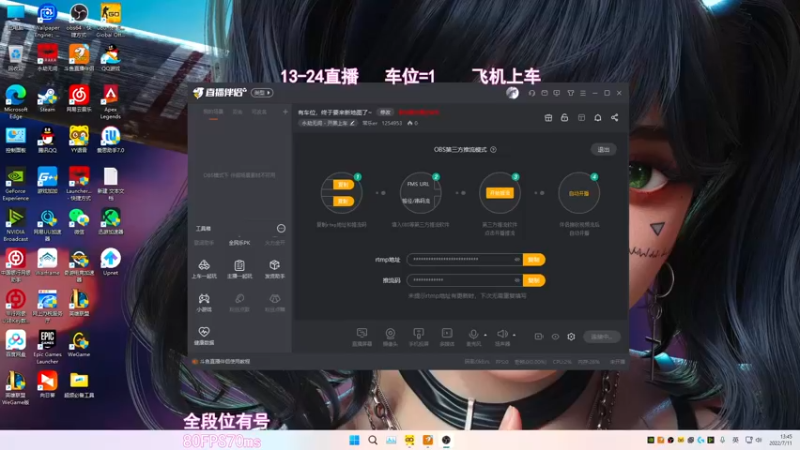Click the 退出 button to leave OBS mode

tap(604, 149)
